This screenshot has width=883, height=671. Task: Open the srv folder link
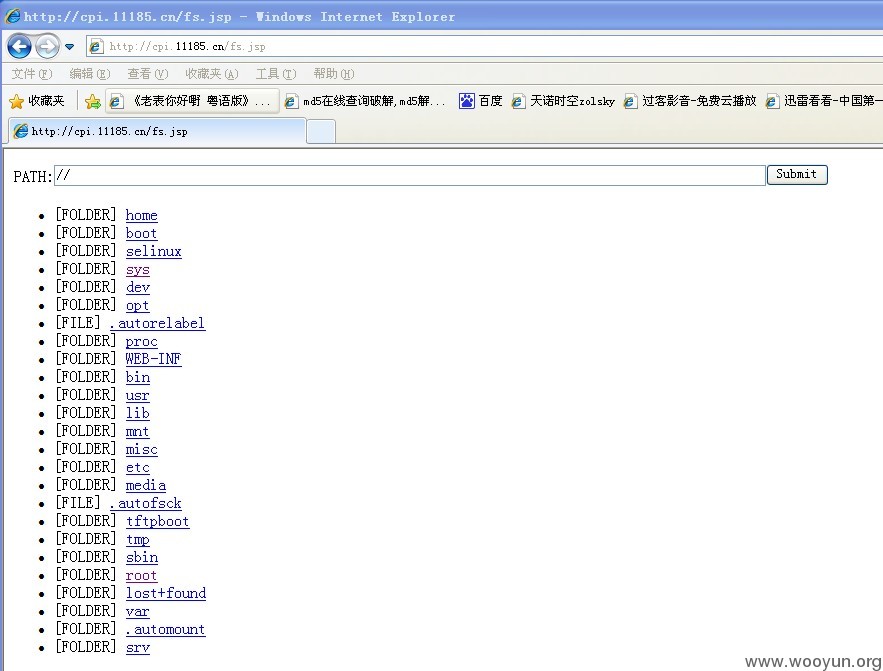137,647
